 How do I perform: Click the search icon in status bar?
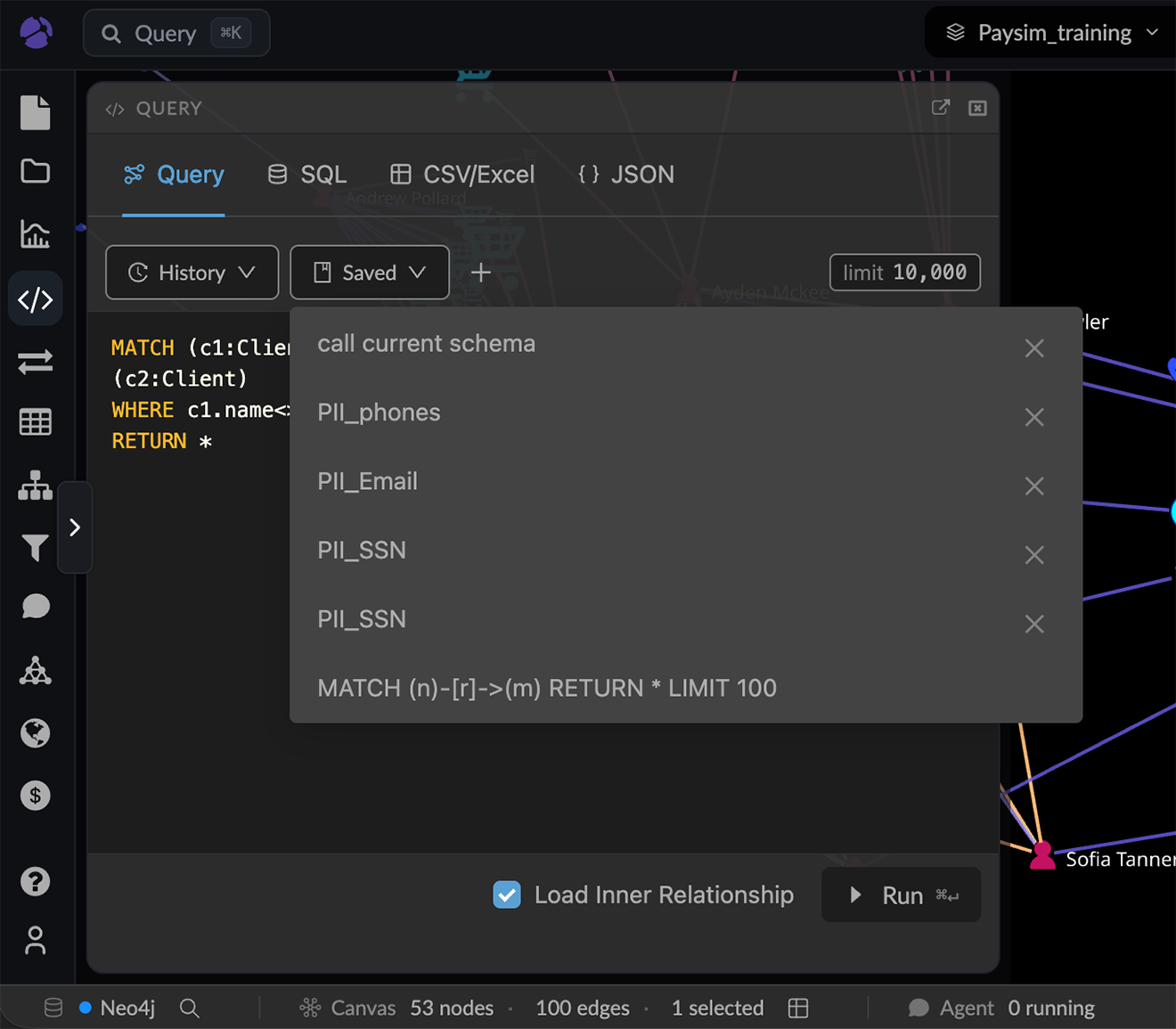[189, 1008]
